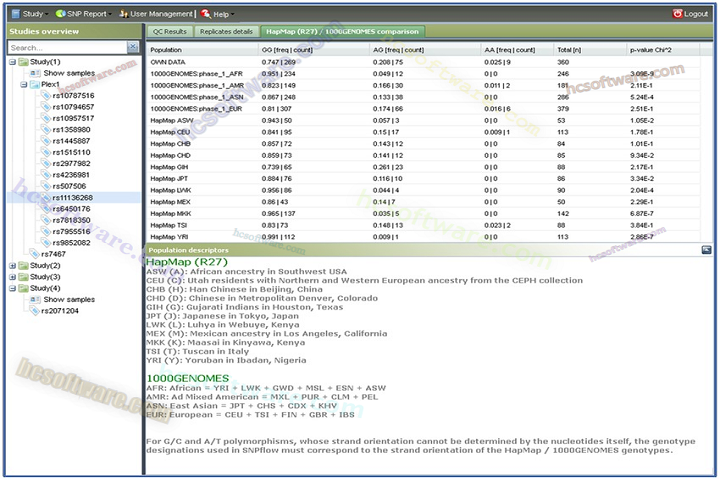Click the Study(1) folder icon
Image resolution: width=720 pixels, height=480 pixels.
click(23, 62)
